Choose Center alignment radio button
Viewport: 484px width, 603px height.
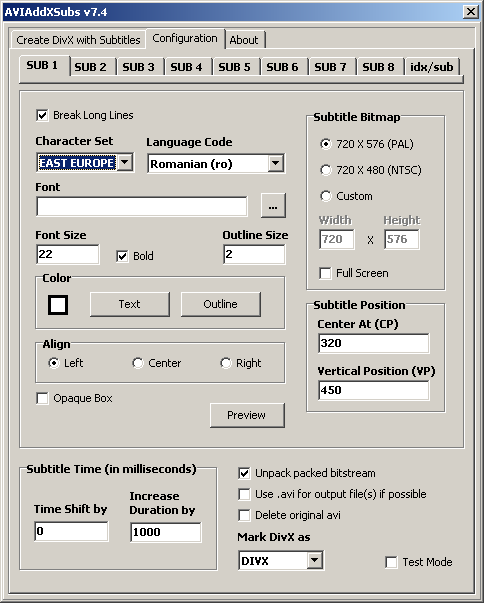157,363
